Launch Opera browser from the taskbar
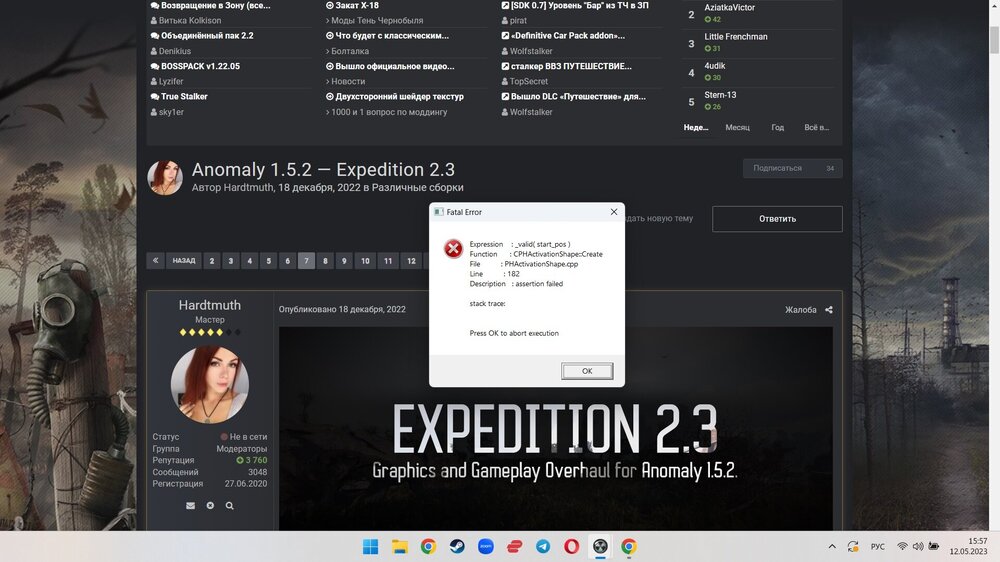This screenshot has height=562, width=1000. point(571,546)
